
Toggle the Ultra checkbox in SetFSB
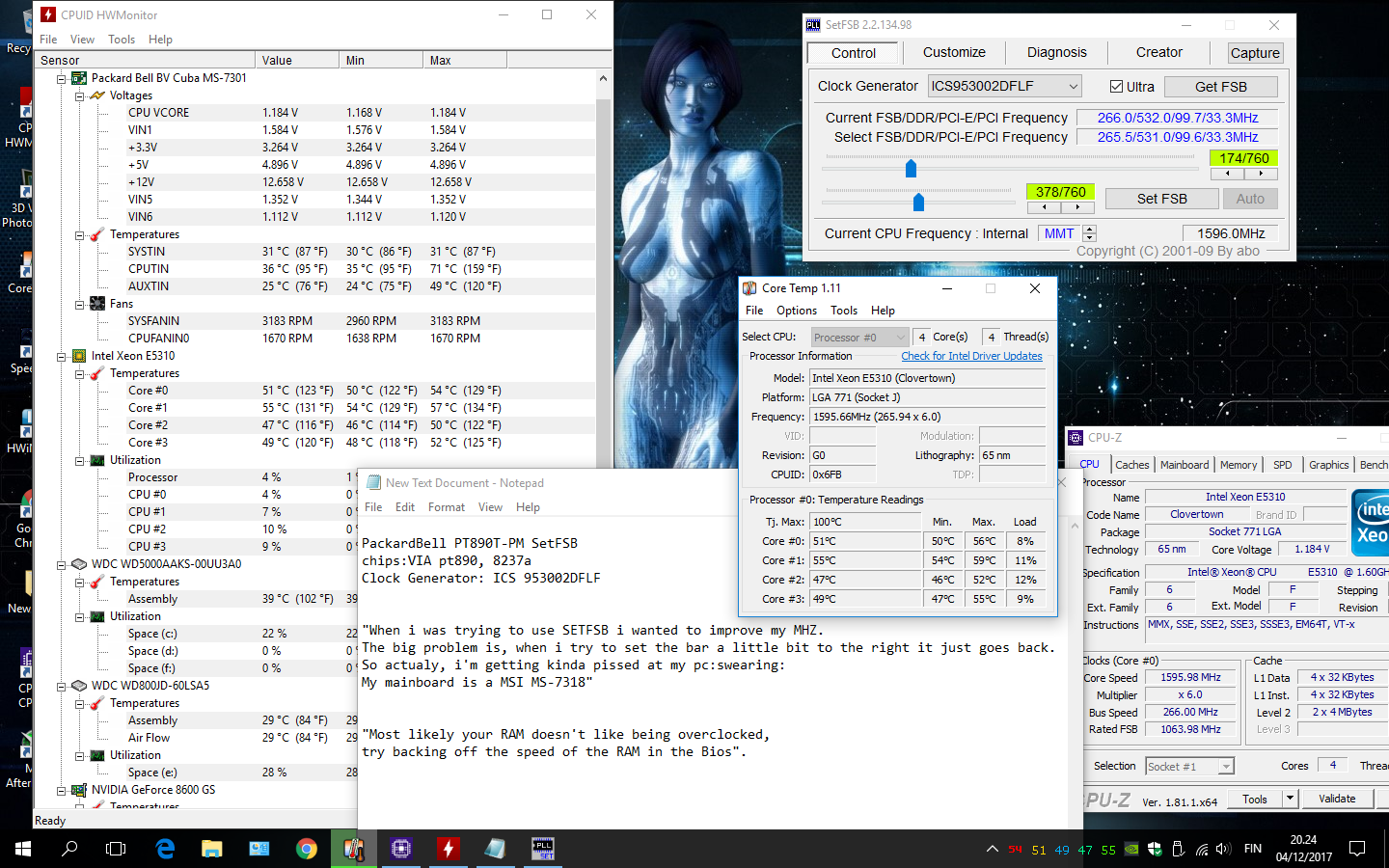[1116, 87]
